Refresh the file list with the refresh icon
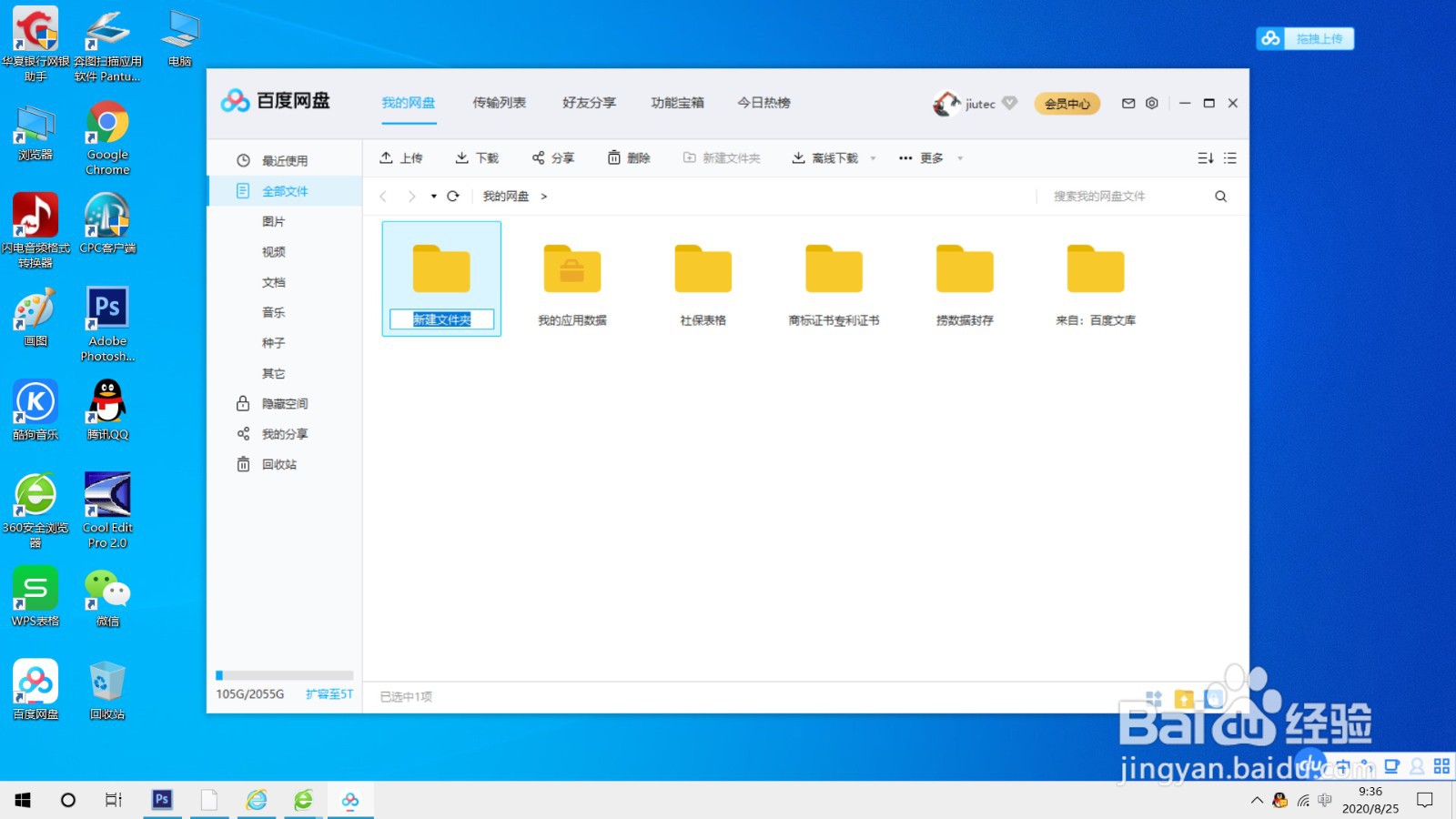The image size is (1456, 819). (x=453, y=196)
